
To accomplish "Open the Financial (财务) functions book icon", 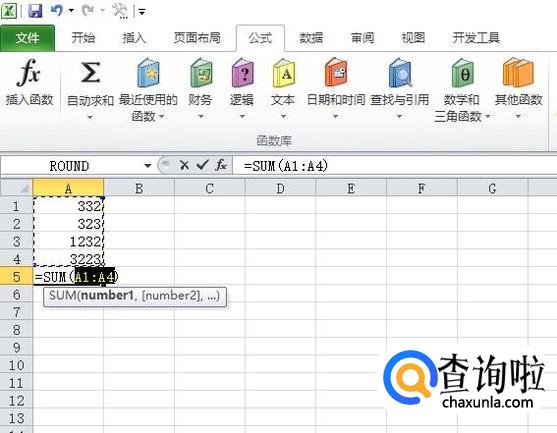I will pos(201,73).
